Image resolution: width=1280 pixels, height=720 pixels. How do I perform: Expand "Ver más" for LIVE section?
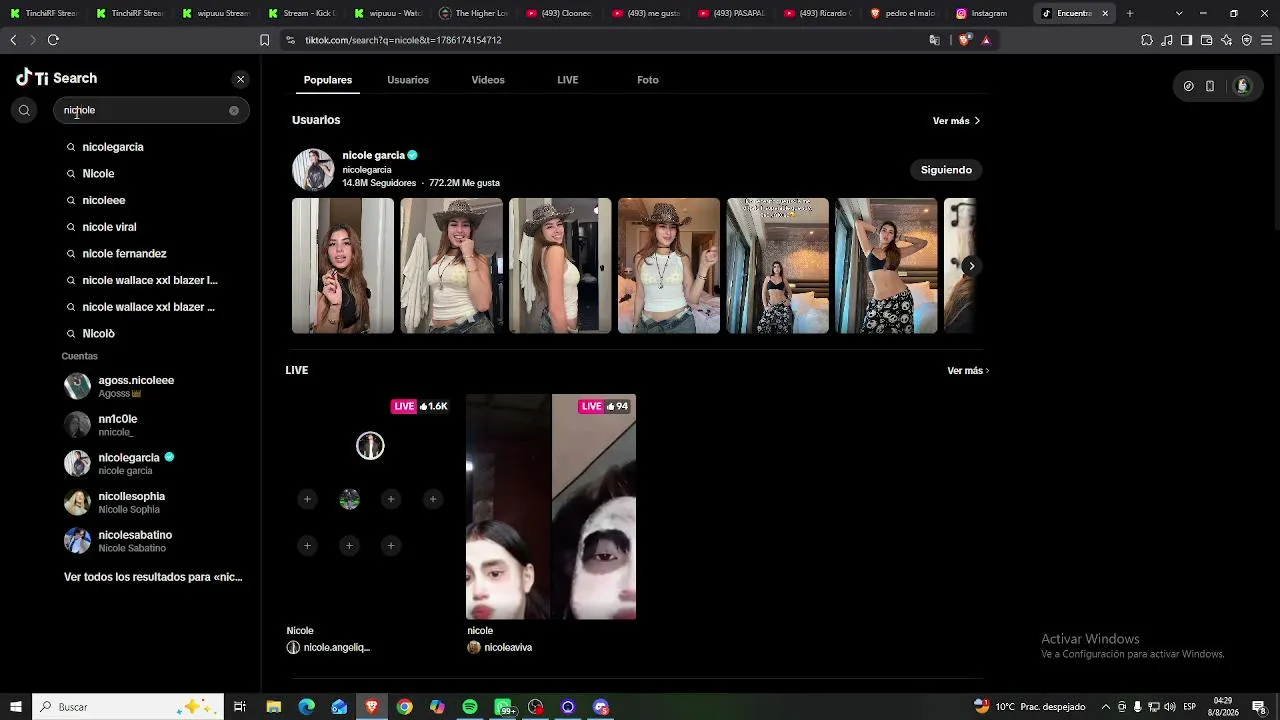point(968,371)
